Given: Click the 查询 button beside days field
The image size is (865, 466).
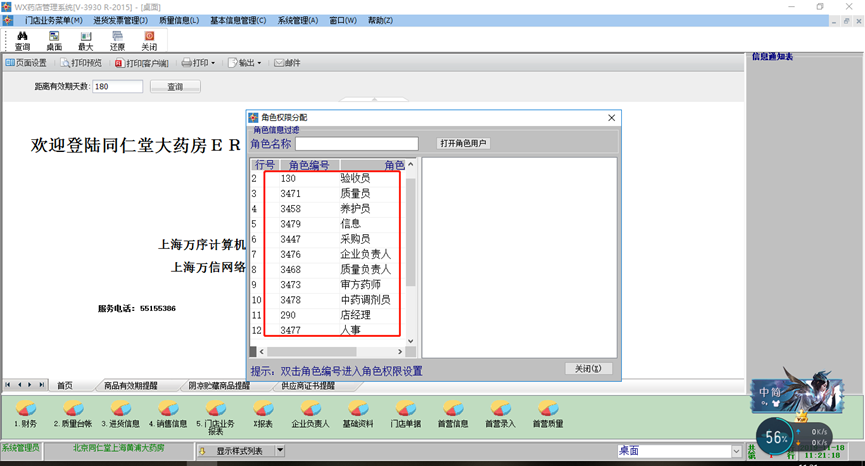Looking at the screenshot, I should coord(175,87).
